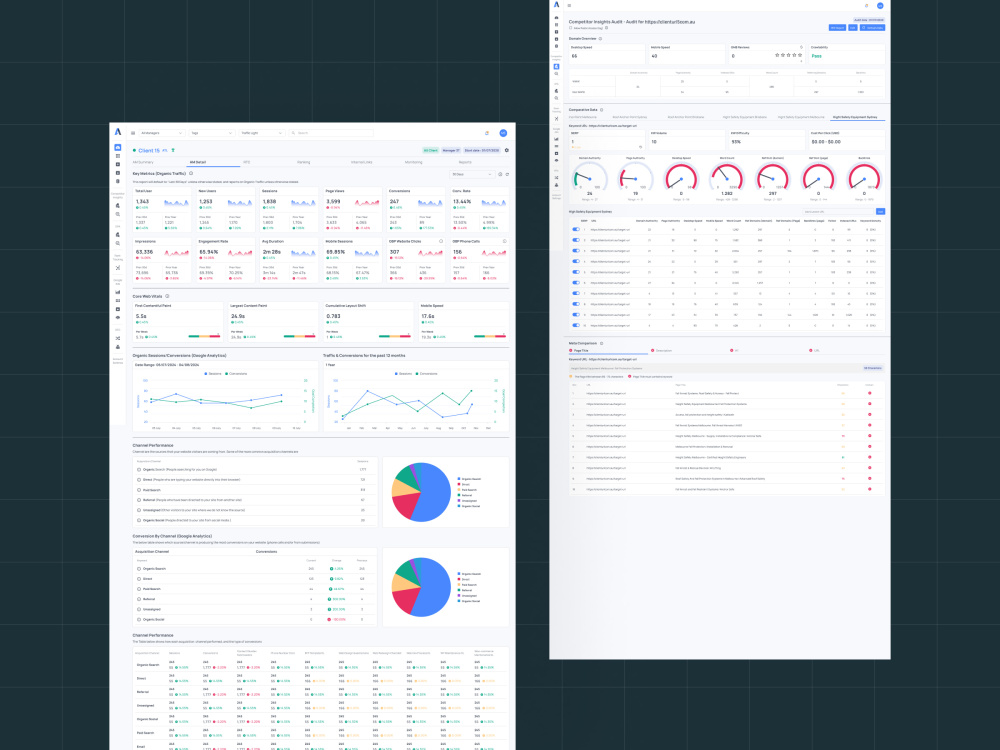Screen dimensions: 1000x750
Task: Click refresh icon next to 30 Days dropdown
Action: pos(507,174)
